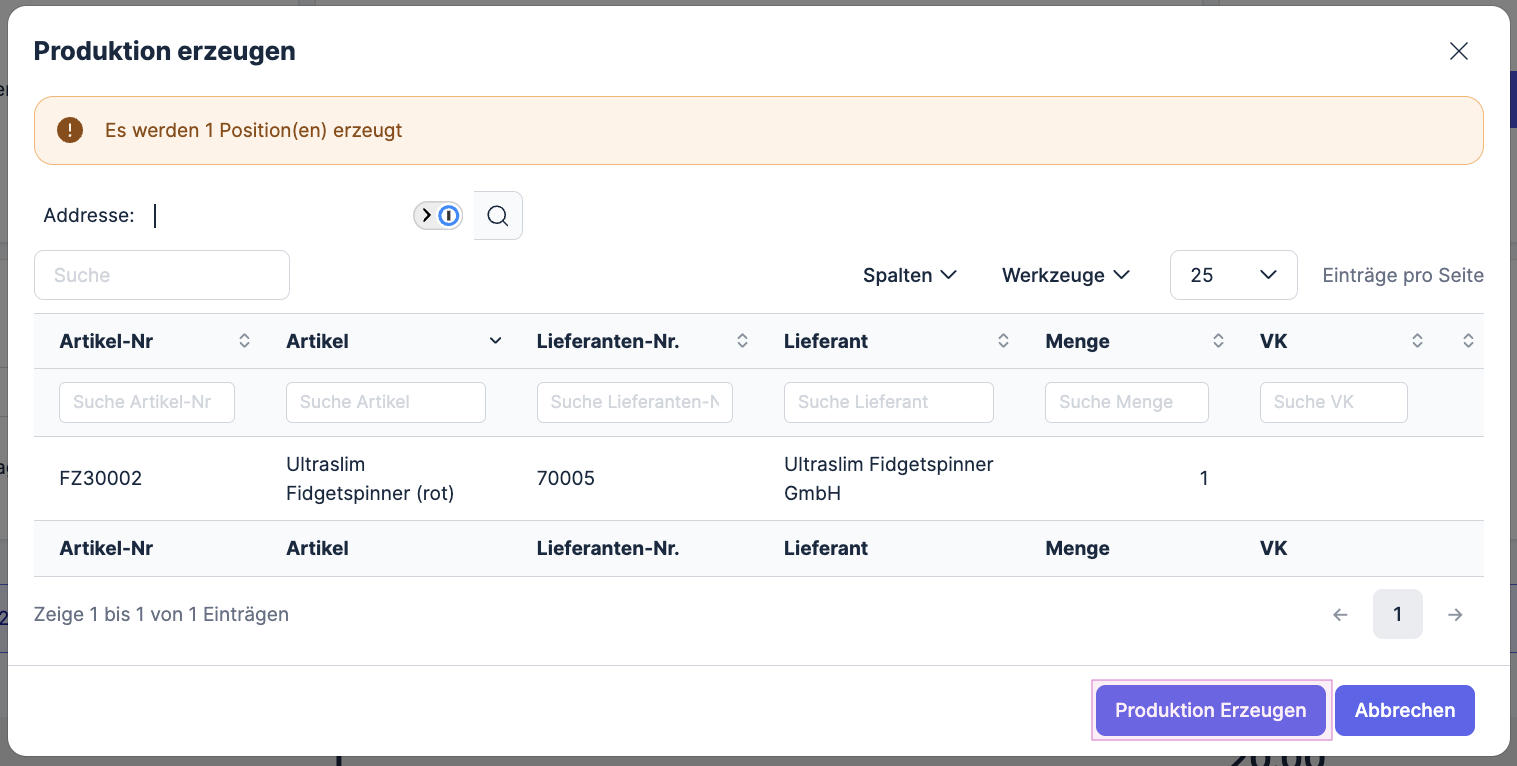The width and height of the screenshot is (1517, 766).
Task: Close the Produktion erzeugen dialog
Action: (x=1458, y=52)
